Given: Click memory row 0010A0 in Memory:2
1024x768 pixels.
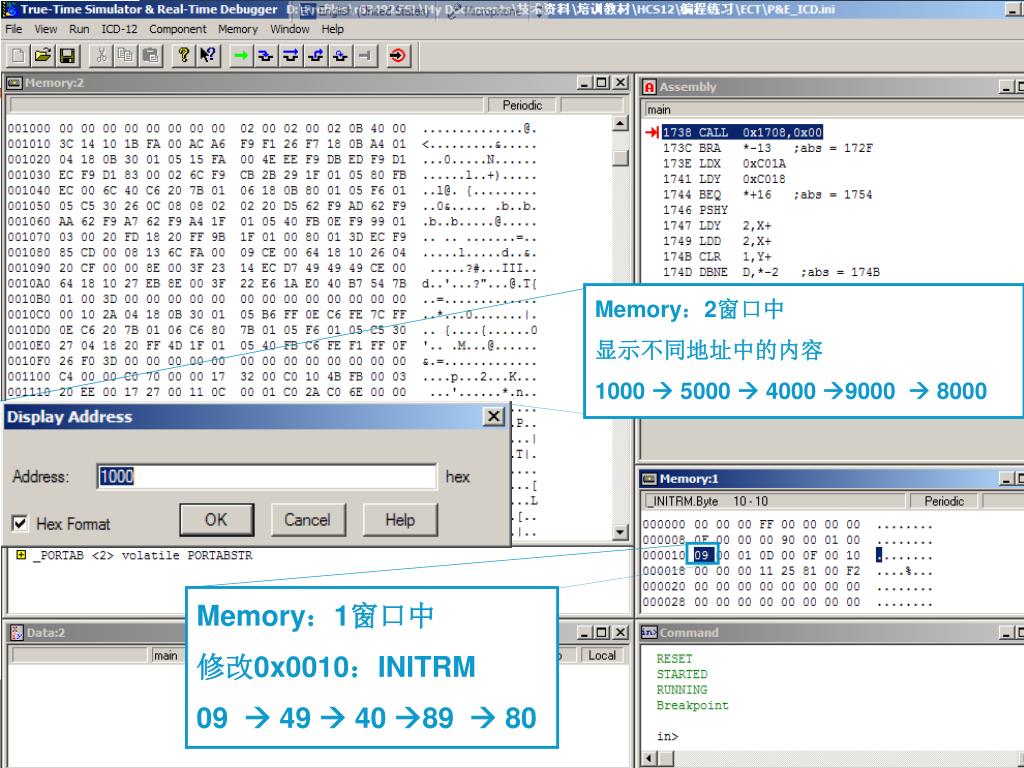Looking at the screenshot, I should [272, 284].
